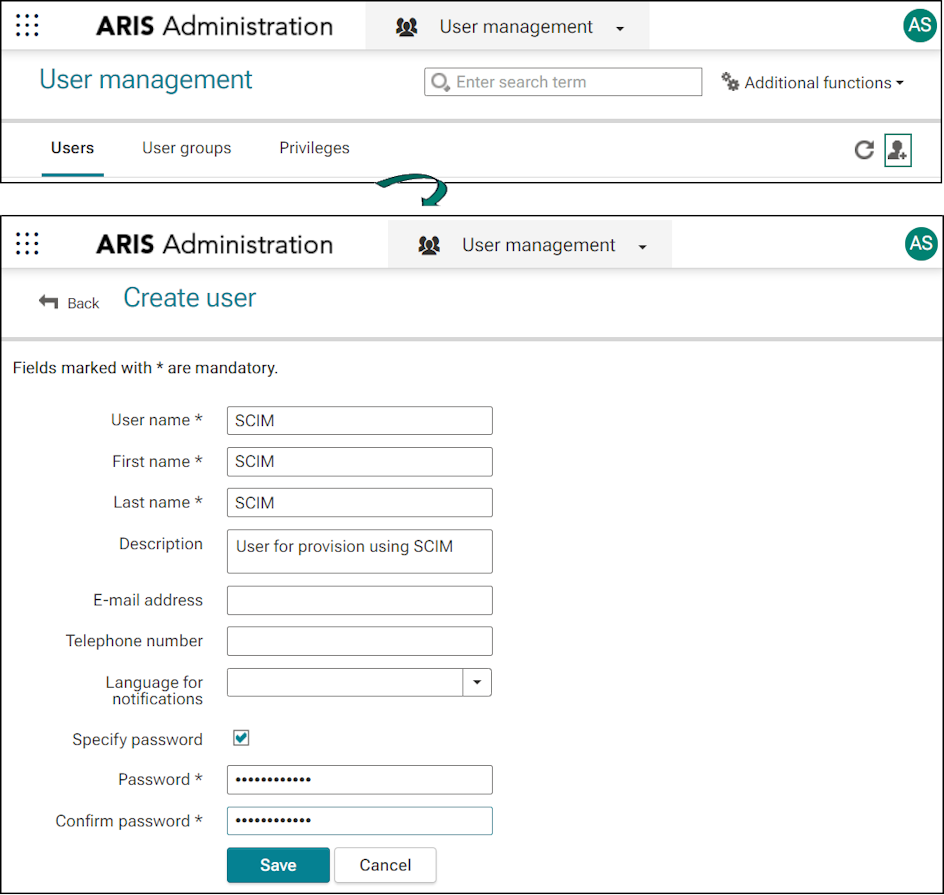This screenshot has height=895, width=944.
Task: Click the AS user avatar in the top panel
Action: [919, 25]
